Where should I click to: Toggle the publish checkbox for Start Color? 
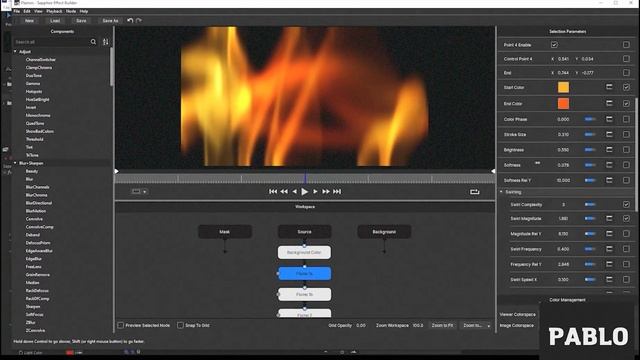point(626,87)
